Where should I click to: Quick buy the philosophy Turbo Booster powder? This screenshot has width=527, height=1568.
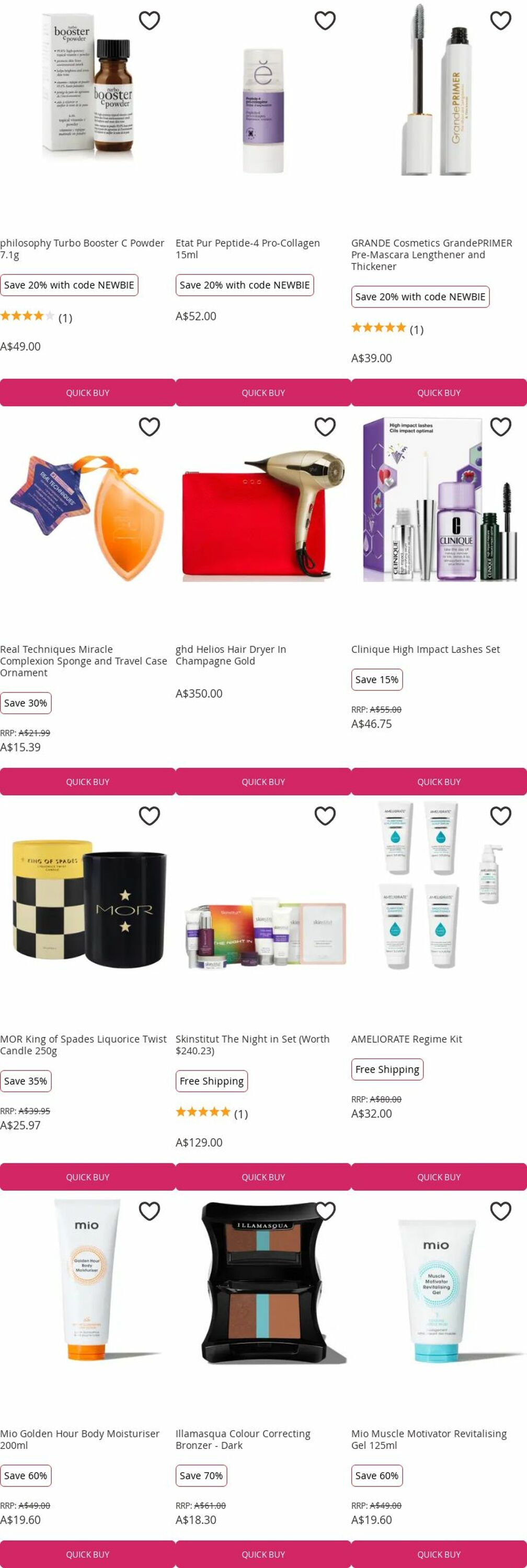88,393
